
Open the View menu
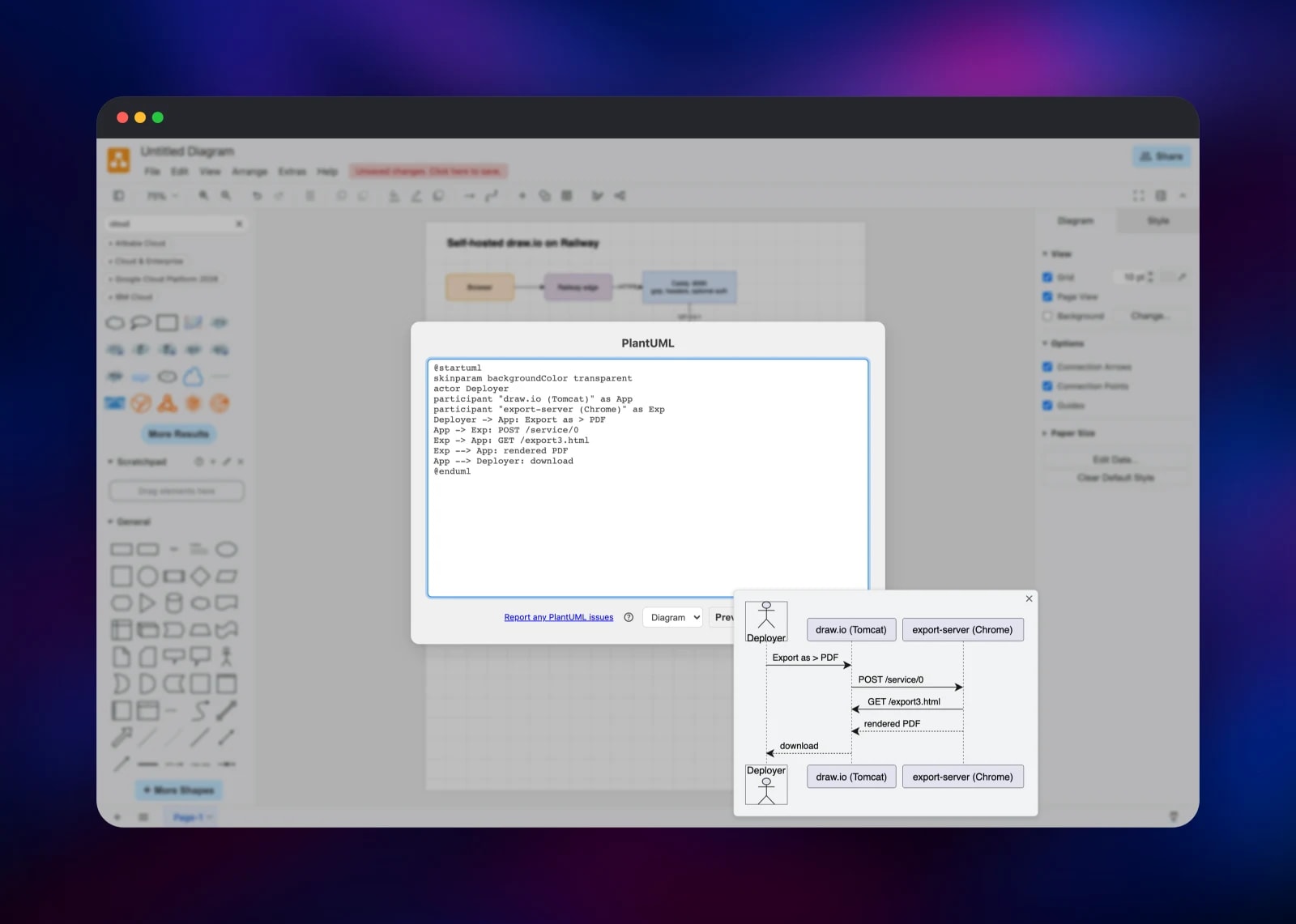click(210, 172)
